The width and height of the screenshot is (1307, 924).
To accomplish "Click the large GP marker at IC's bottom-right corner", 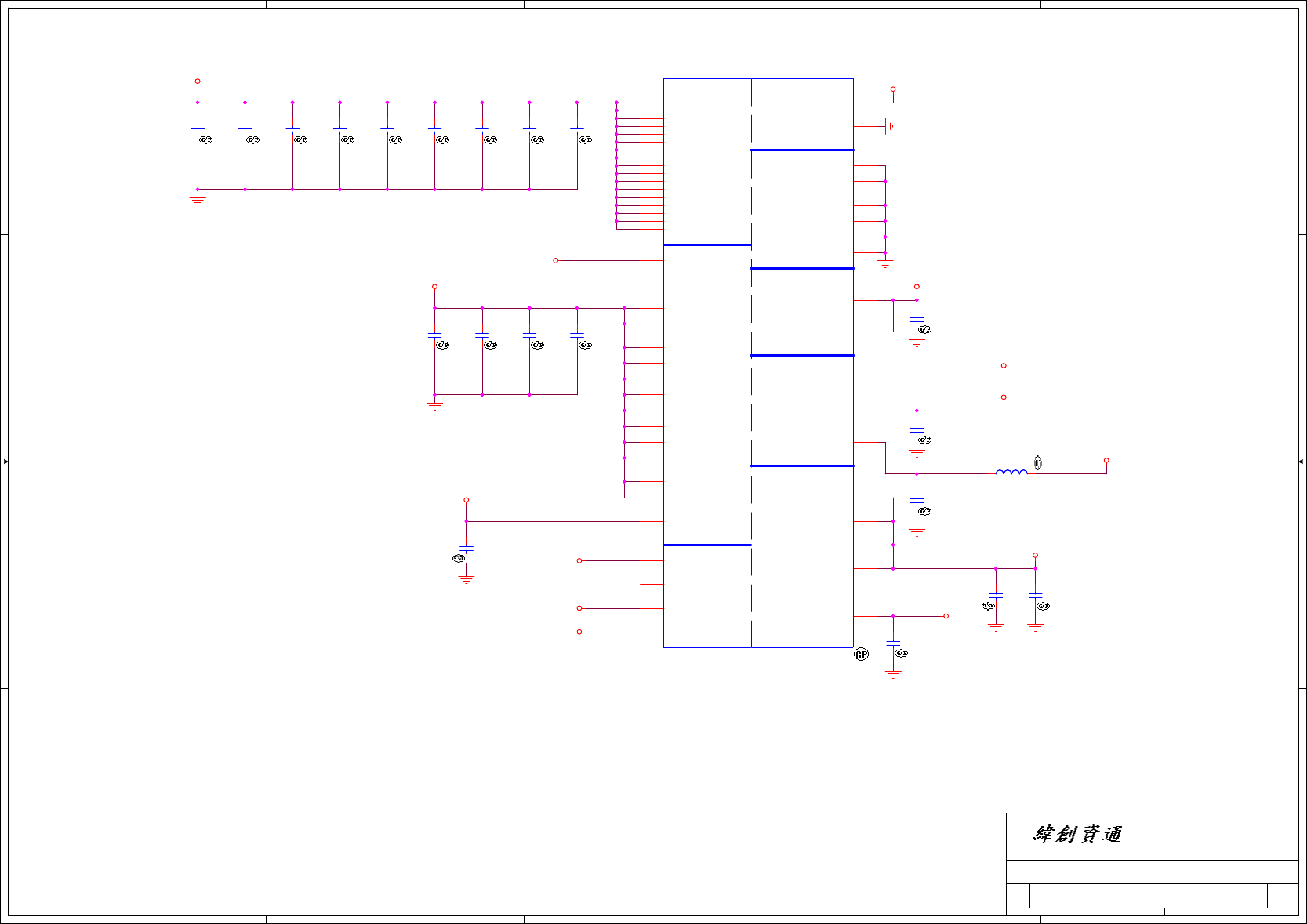I will [x=862, y=654].
